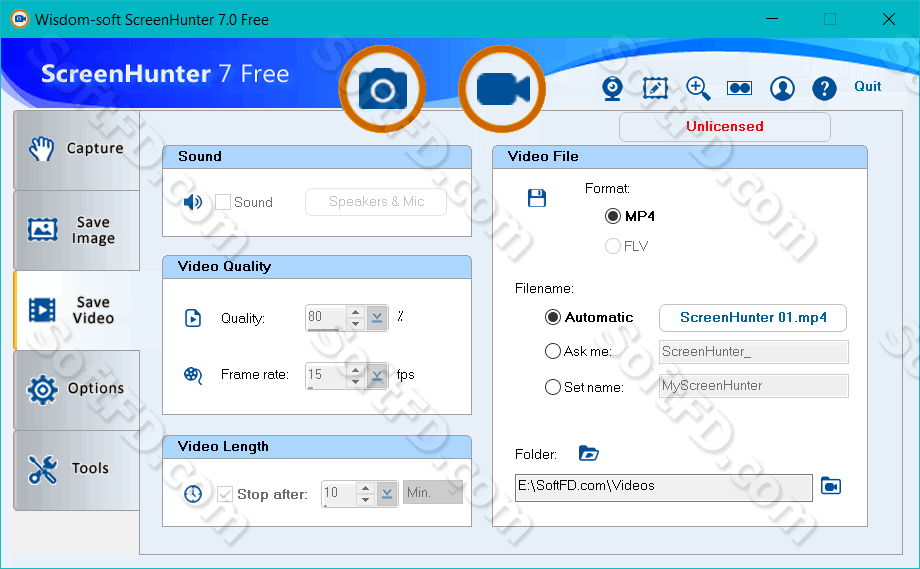The image size is (920, 569).
Task: Open the help question mark icon
Action: pos(824,89)
